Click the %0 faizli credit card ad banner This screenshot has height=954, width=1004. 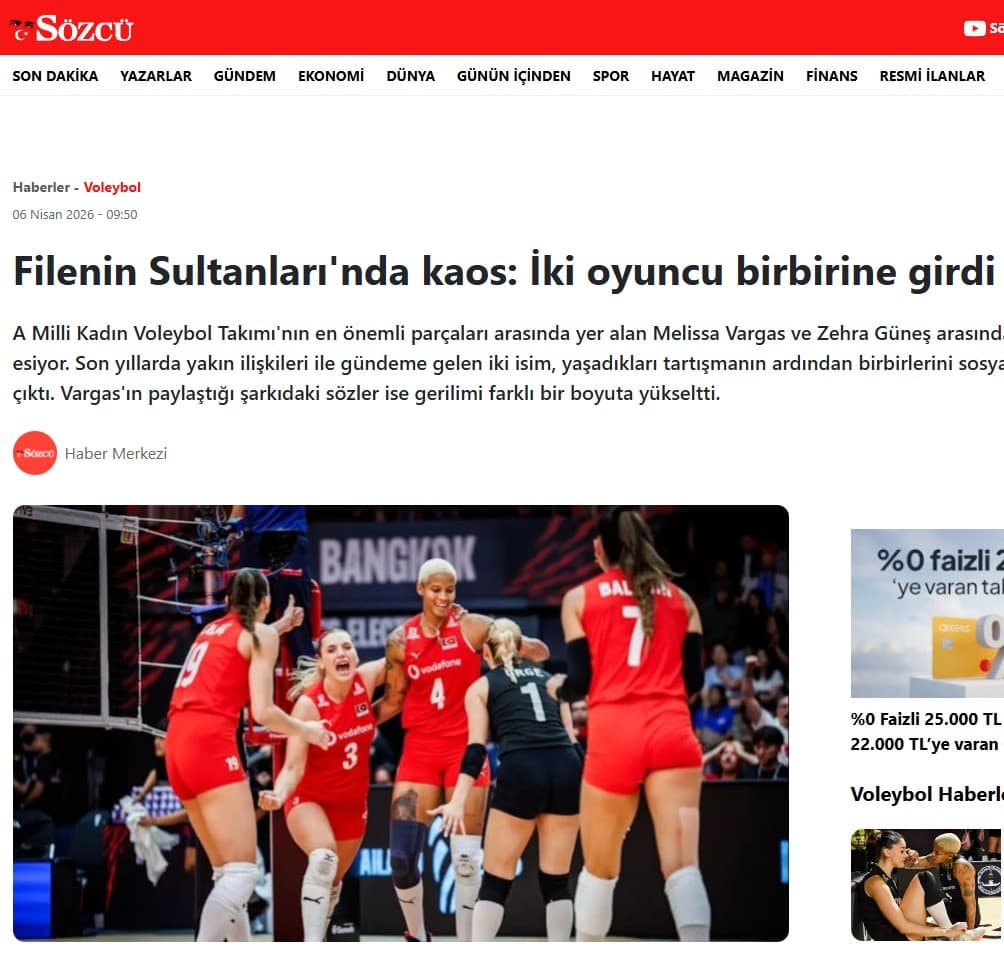coord(927,613)
